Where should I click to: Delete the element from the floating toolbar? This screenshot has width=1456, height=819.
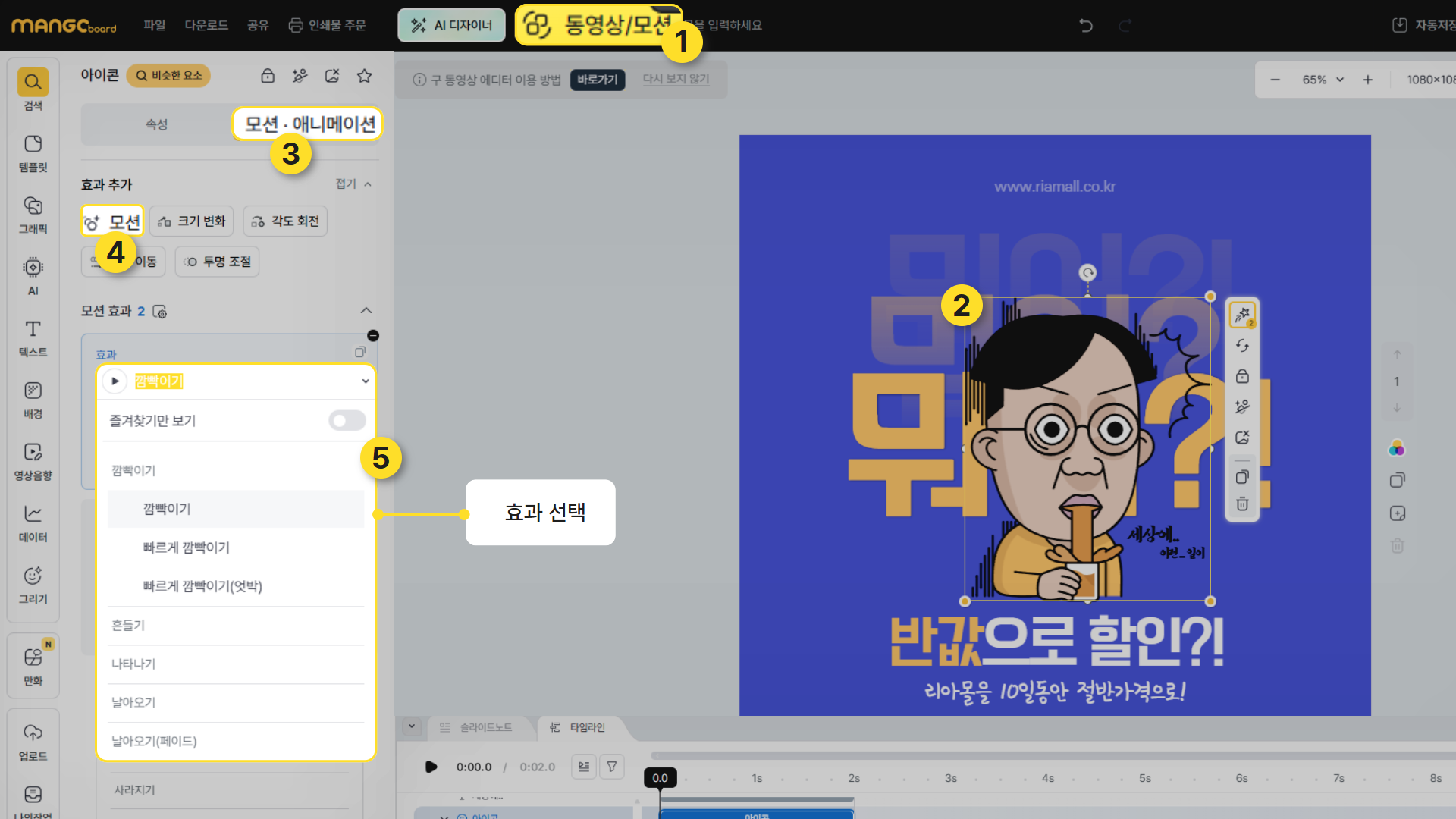[1242, 504]
